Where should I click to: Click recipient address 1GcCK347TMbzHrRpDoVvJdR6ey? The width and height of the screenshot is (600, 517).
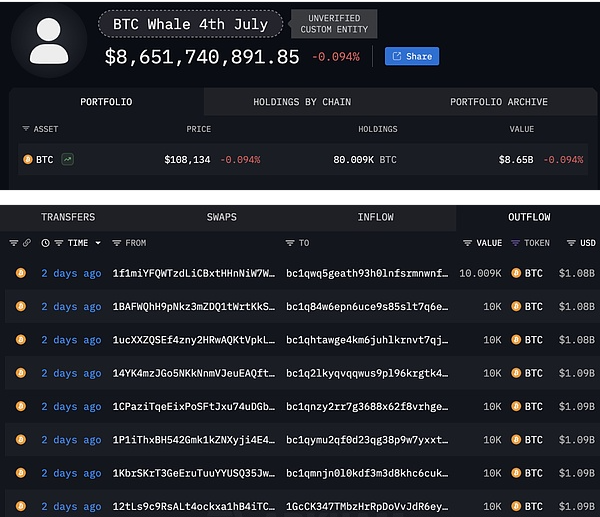(367, 506)
